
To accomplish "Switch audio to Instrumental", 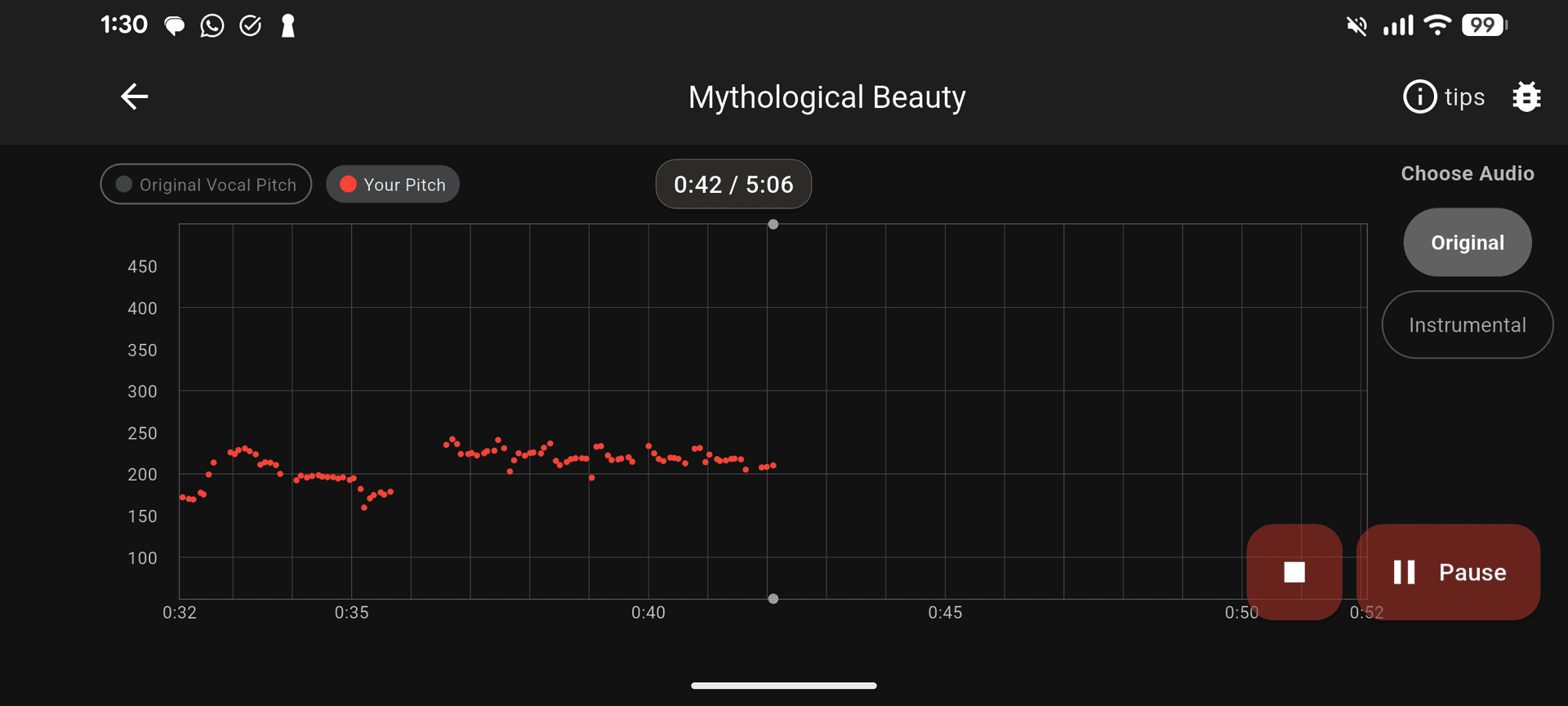I will pos(1467,325).
